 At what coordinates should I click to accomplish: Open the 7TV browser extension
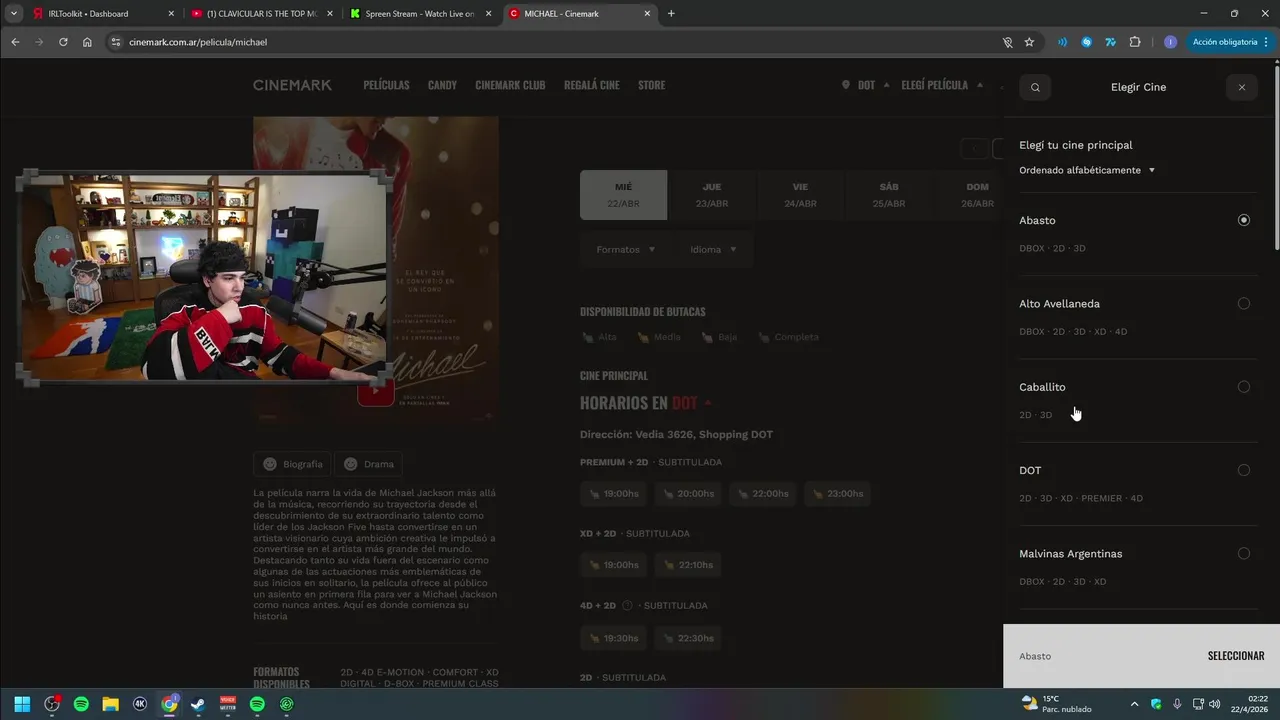point(1110,42)
